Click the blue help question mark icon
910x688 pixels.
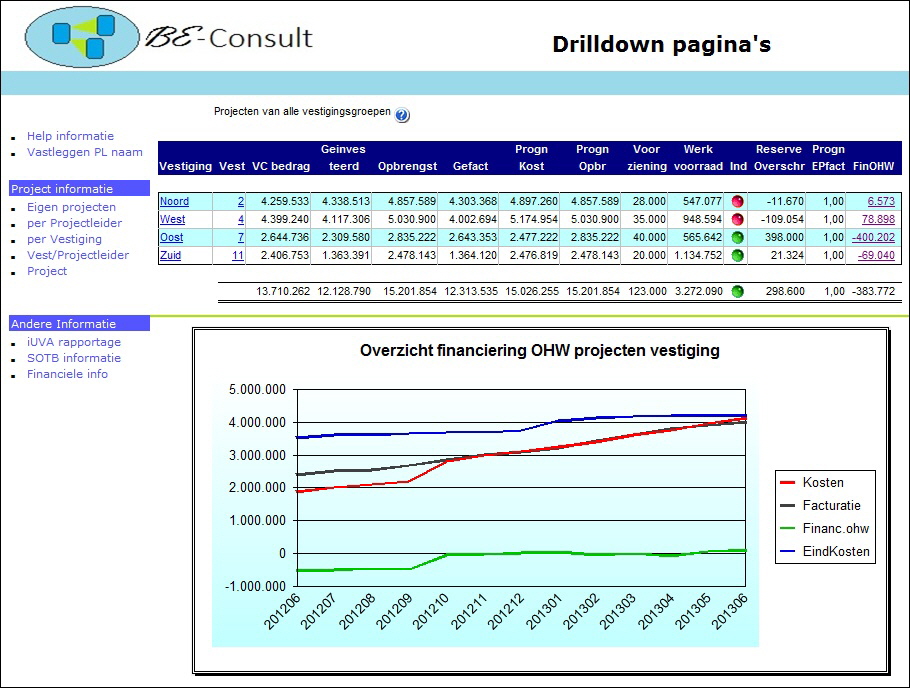pyautogui.click(x=402, y=115)
